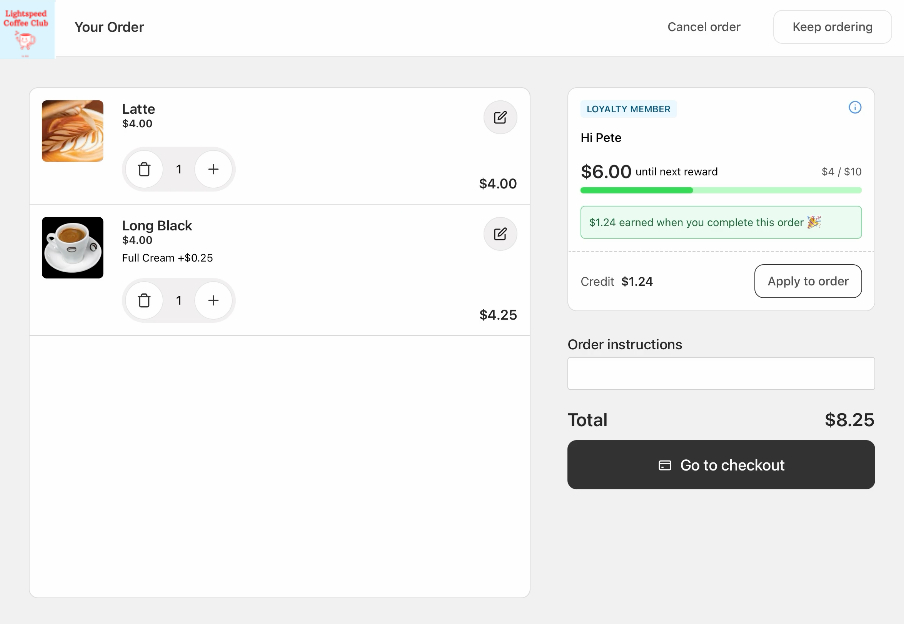Go to checkout
The image size is (904, 624).
point(721,465)
